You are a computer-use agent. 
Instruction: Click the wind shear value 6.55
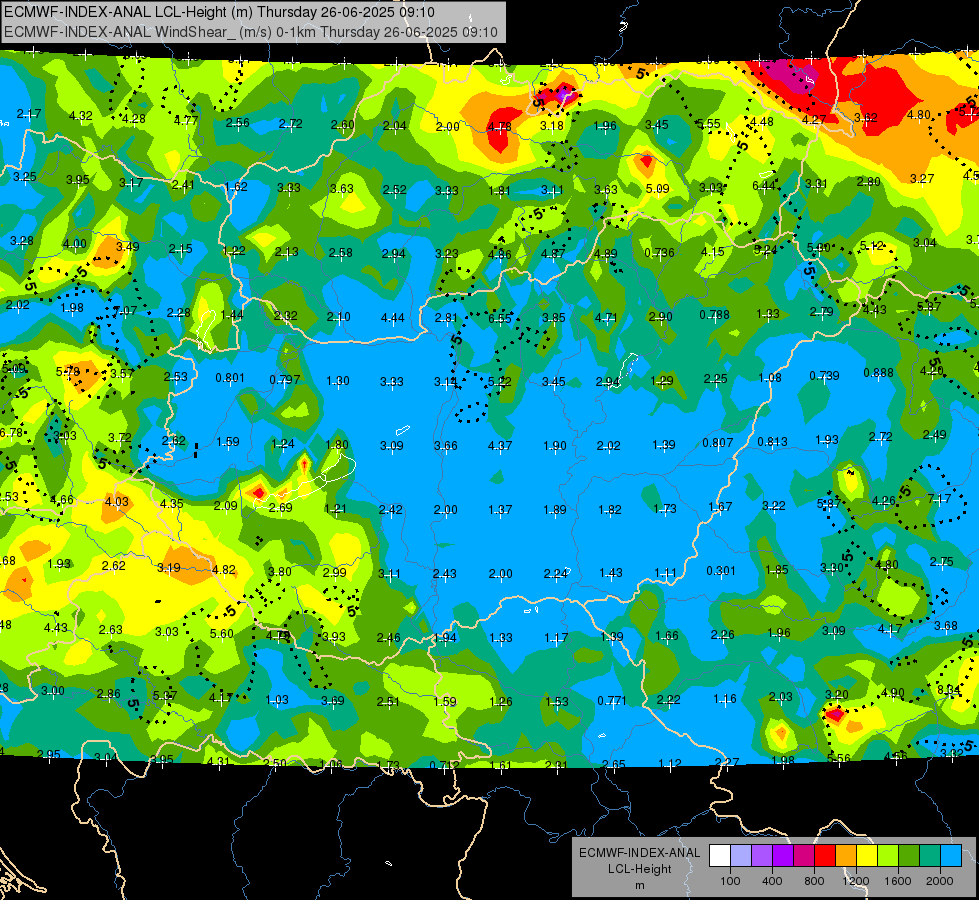pos(499,319)
